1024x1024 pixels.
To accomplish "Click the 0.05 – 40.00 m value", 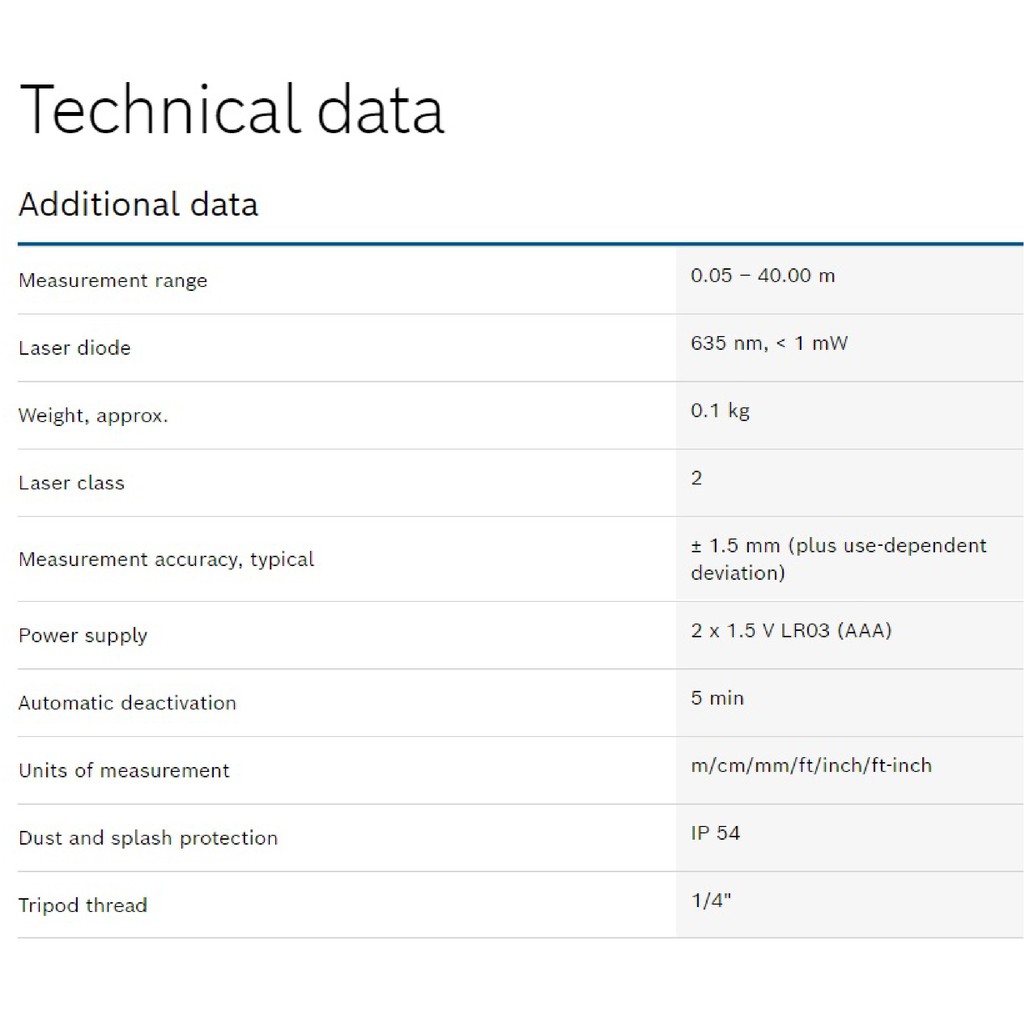I will (x=762, y=276).
